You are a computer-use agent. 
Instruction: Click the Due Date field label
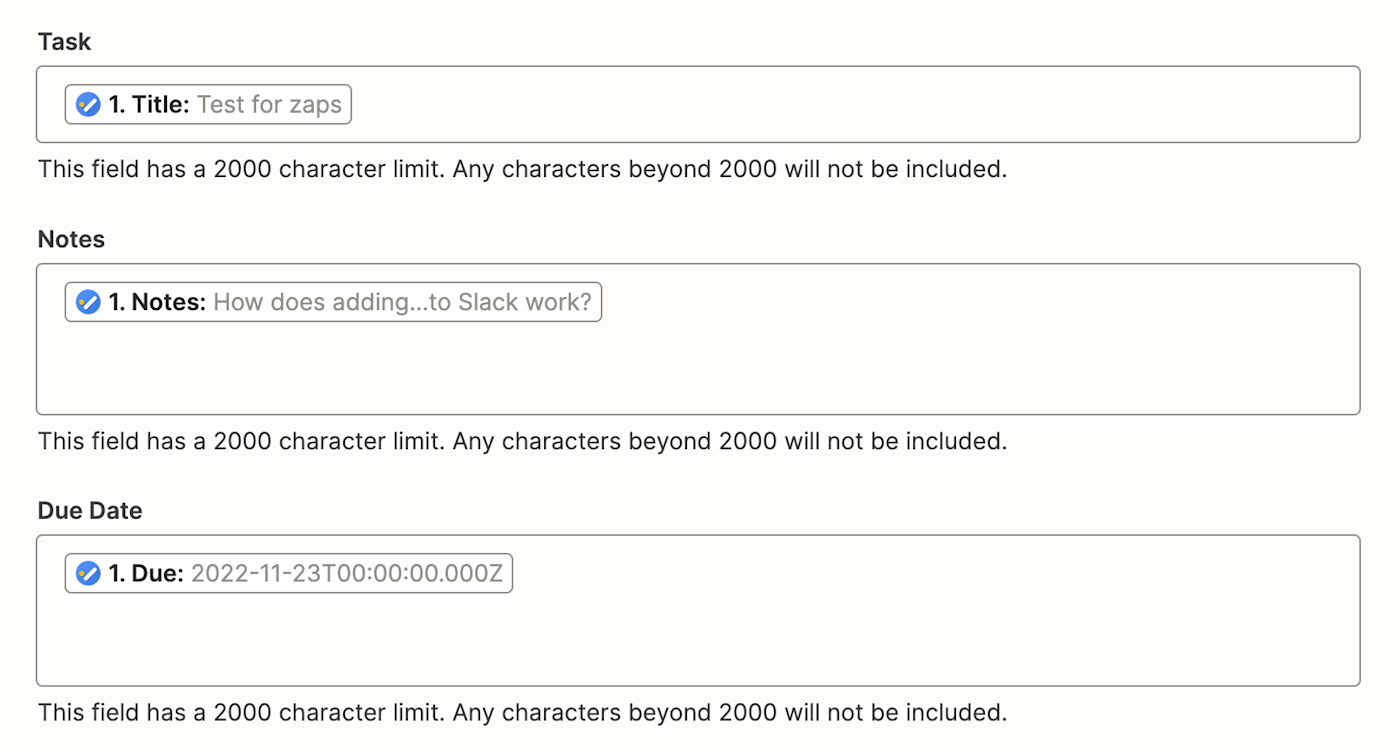(x=90, y=511)
